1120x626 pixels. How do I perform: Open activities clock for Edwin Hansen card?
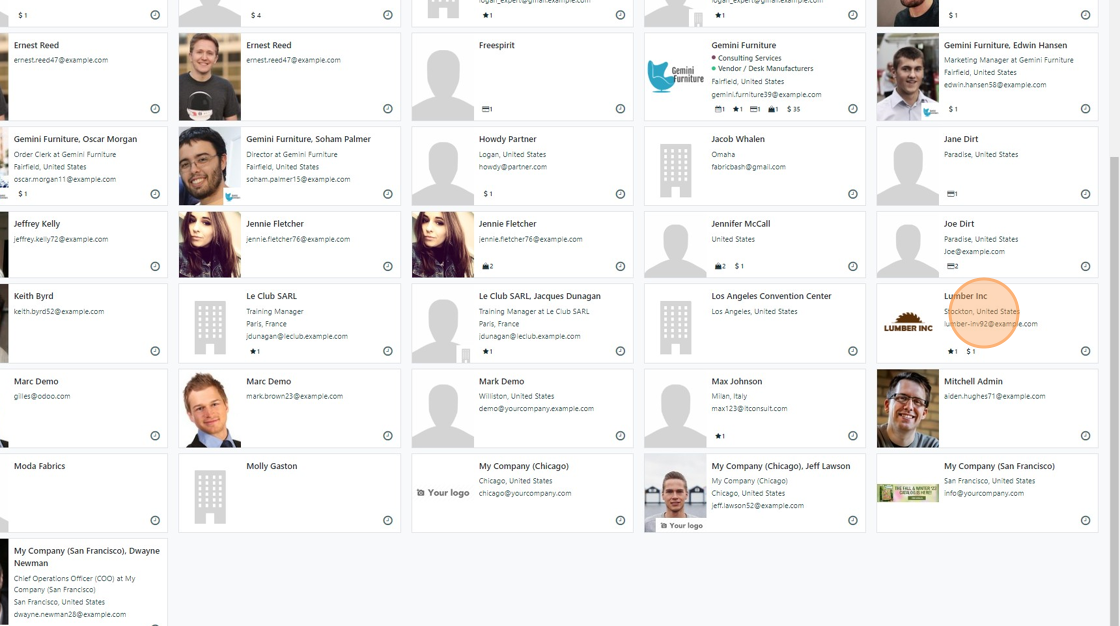pyautogui.click(x=1085, y=109)
